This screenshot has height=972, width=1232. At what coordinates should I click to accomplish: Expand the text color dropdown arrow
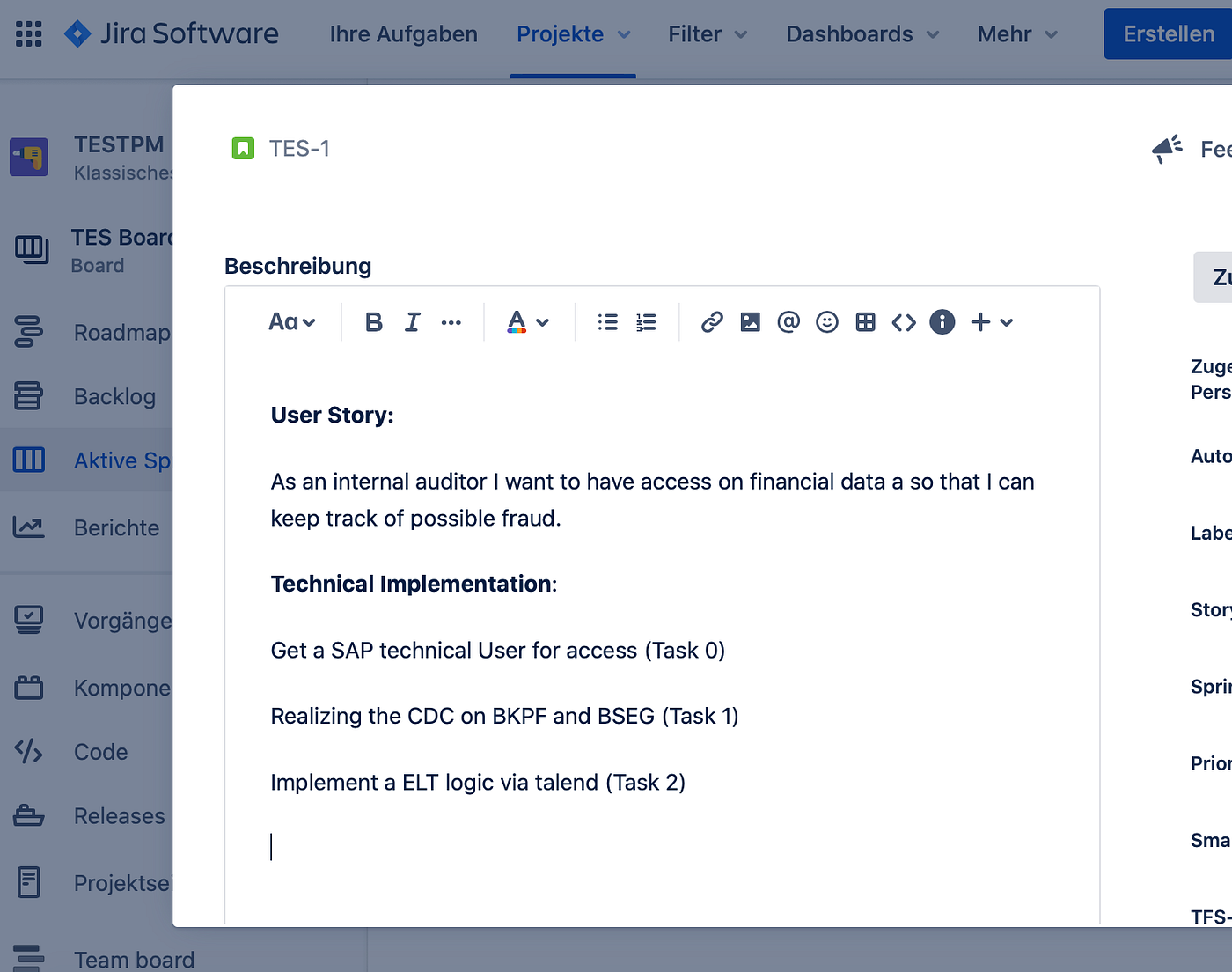coord(543,322)
